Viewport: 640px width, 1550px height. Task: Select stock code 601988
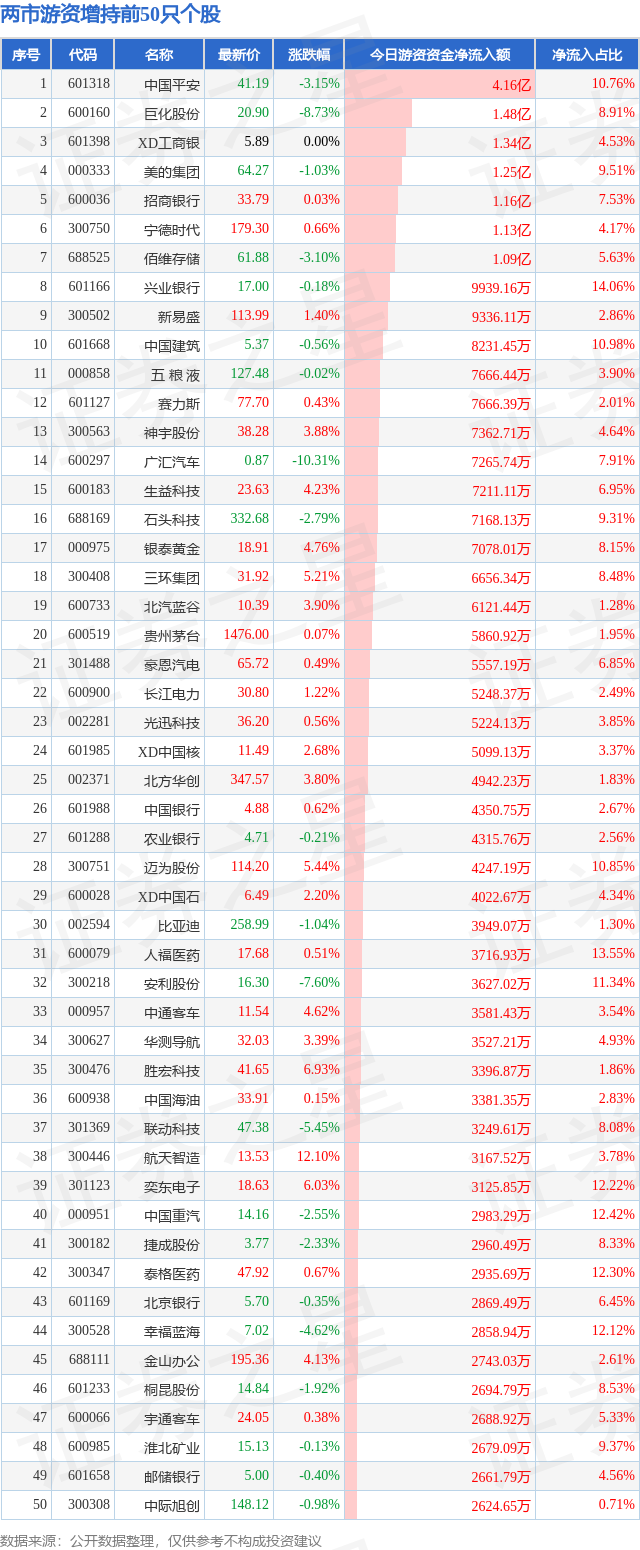pyautogui.click(x=89, y=810)
